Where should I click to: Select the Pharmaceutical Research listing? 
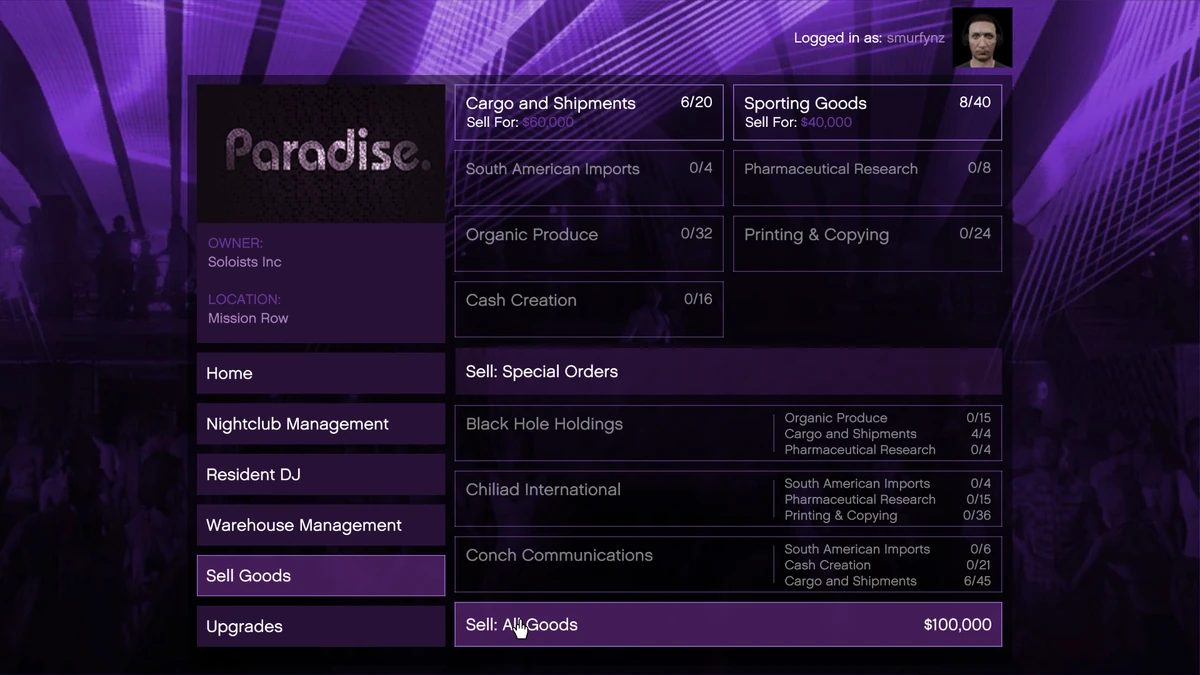866,178
